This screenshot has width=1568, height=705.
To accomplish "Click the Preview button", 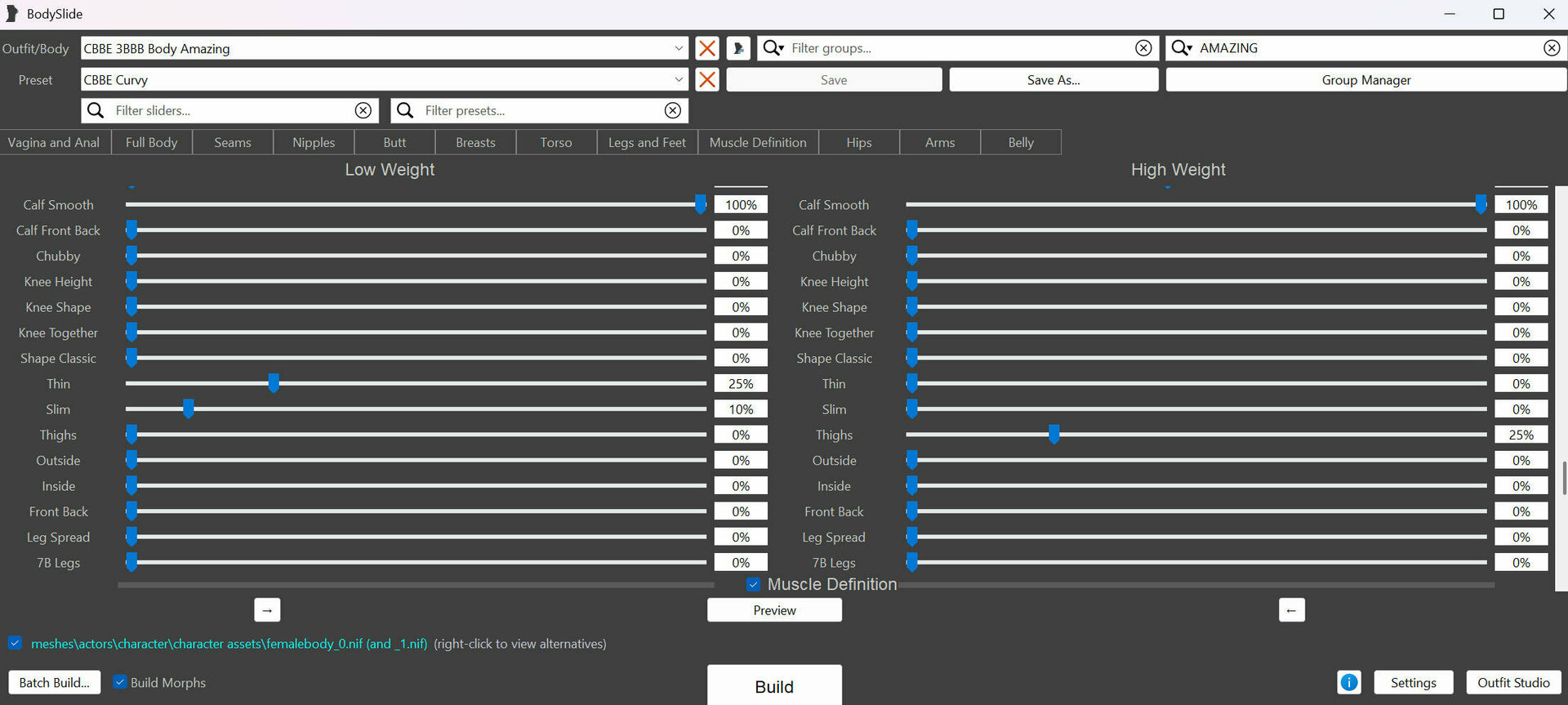I will (774, 610).
